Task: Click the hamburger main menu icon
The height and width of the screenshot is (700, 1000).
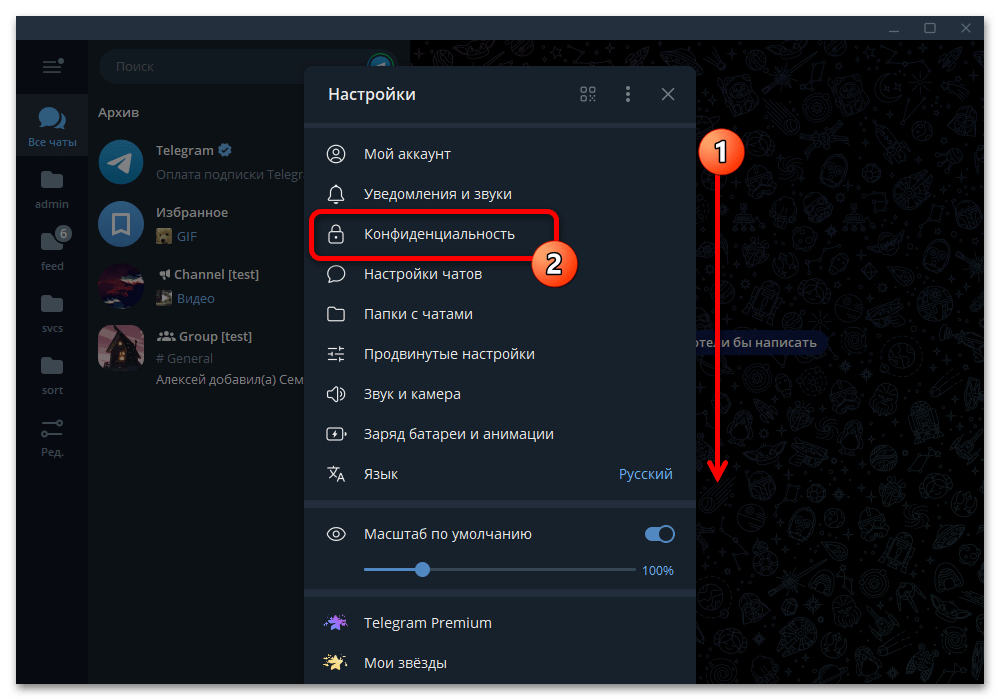Action: 52,66
